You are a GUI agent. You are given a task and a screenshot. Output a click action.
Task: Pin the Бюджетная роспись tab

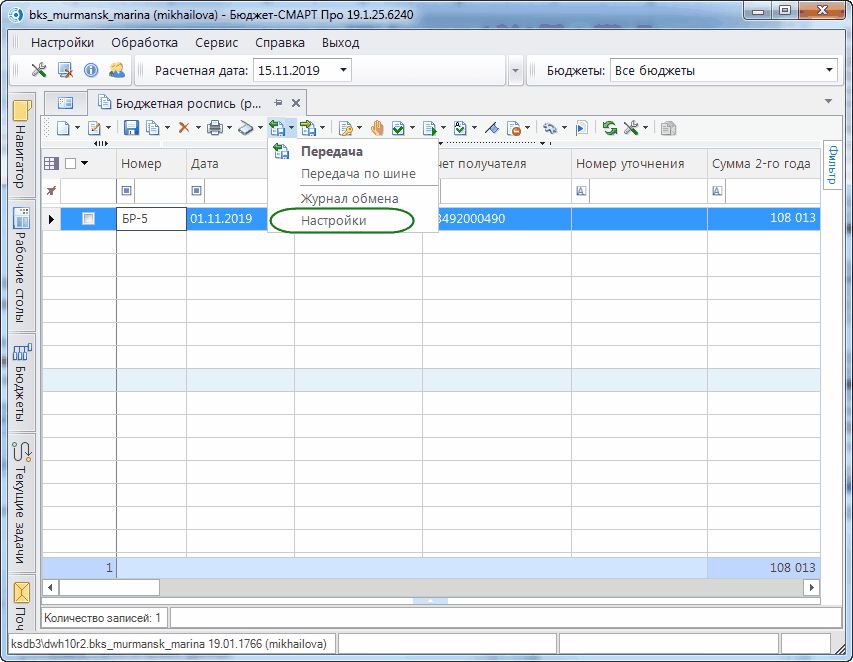(278, 103)
